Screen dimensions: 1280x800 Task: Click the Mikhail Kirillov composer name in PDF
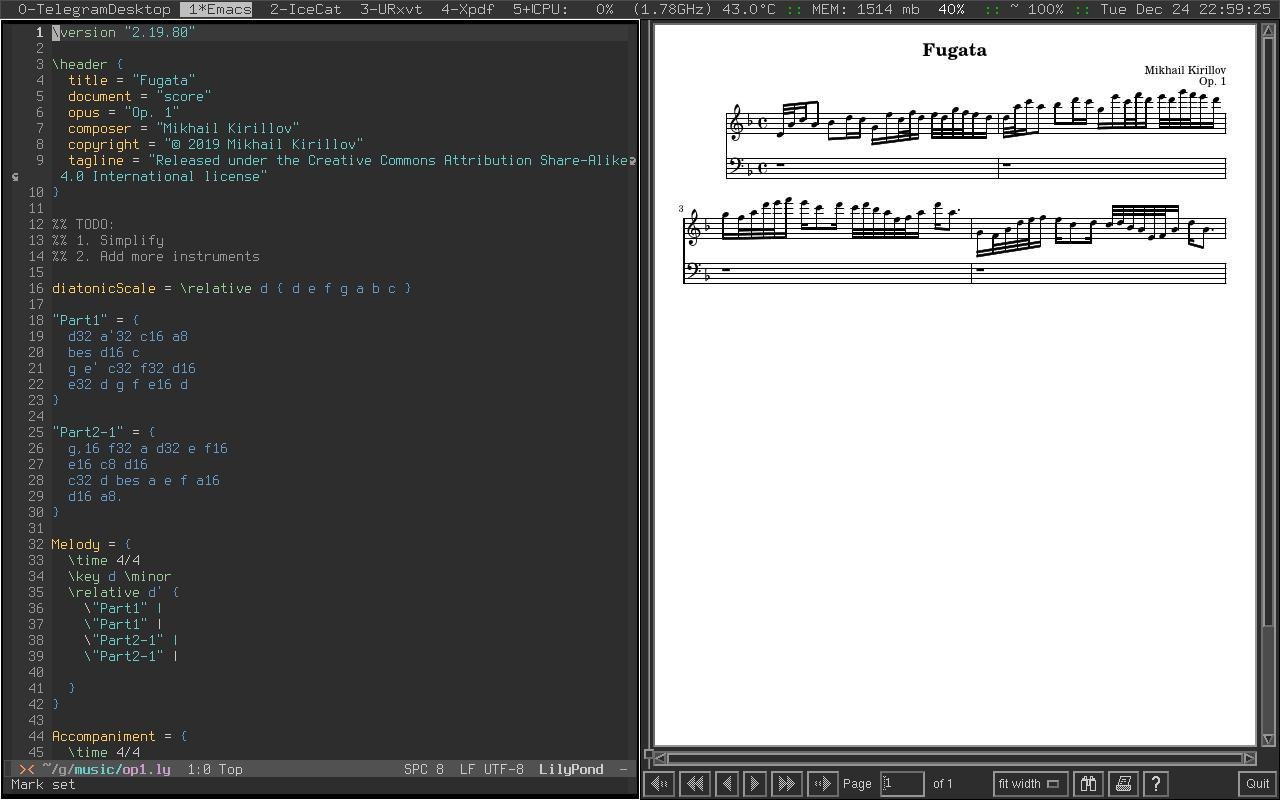pos(1185,70)
